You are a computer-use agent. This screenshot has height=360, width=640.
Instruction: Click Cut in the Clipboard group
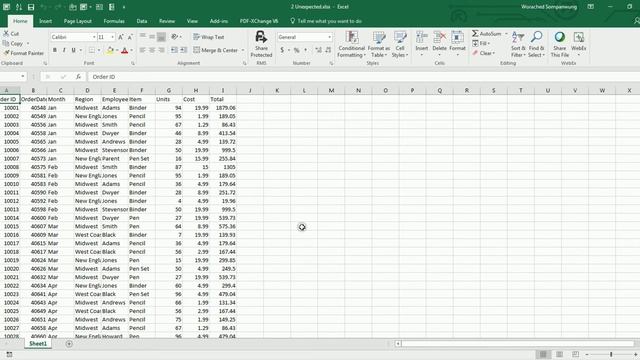pyautogui.click(x=11, y=33)
